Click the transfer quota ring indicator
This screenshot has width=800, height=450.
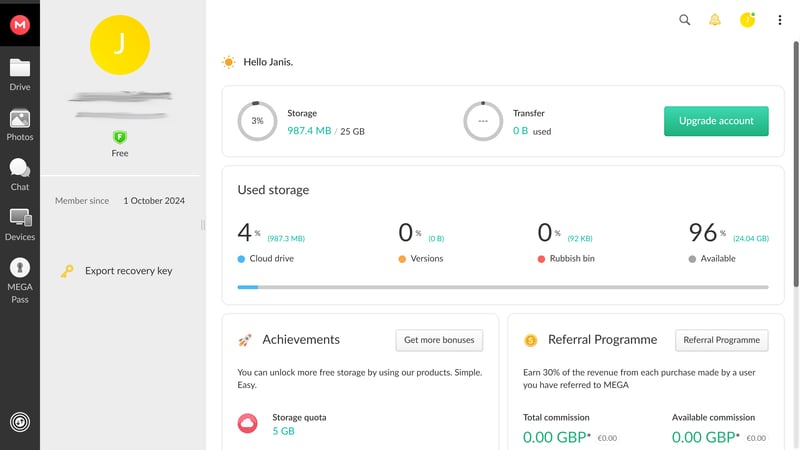click(x=483, y=121)
